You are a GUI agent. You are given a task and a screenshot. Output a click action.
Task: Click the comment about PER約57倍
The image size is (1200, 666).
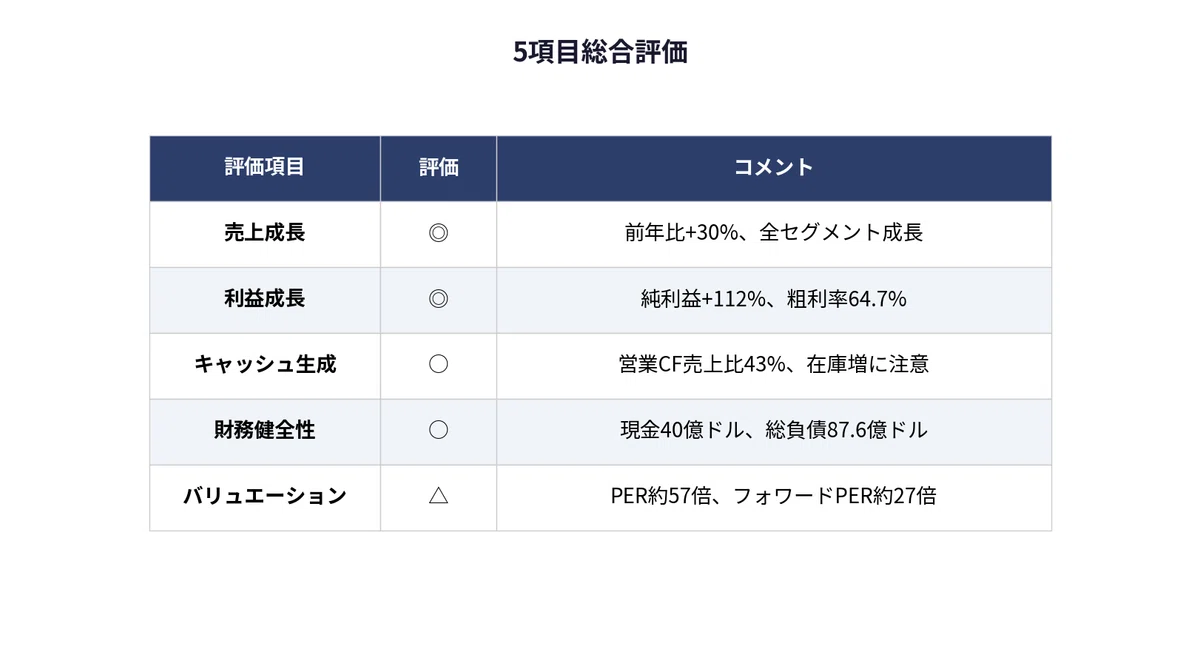pos(774,496)
